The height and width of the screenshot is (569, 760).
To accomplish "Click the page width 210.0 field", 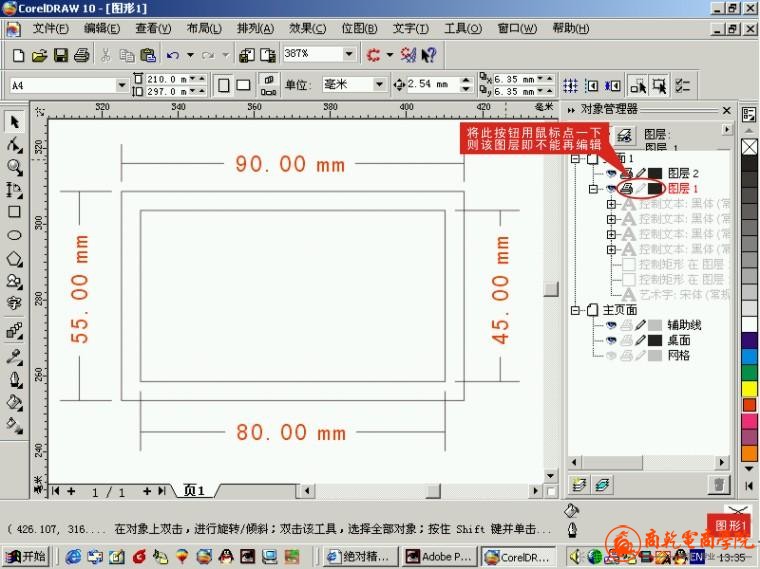I will [x=167, y=79].
